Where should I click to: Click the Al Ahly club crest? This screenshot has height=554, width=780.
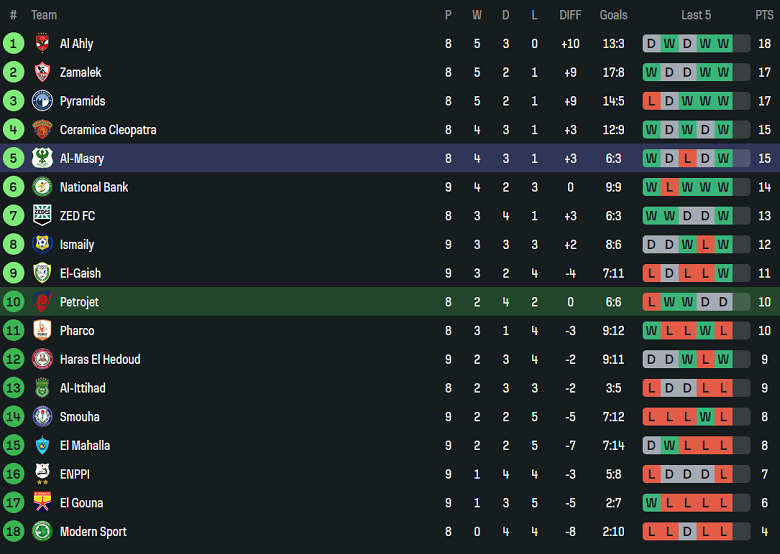[42, 44]
